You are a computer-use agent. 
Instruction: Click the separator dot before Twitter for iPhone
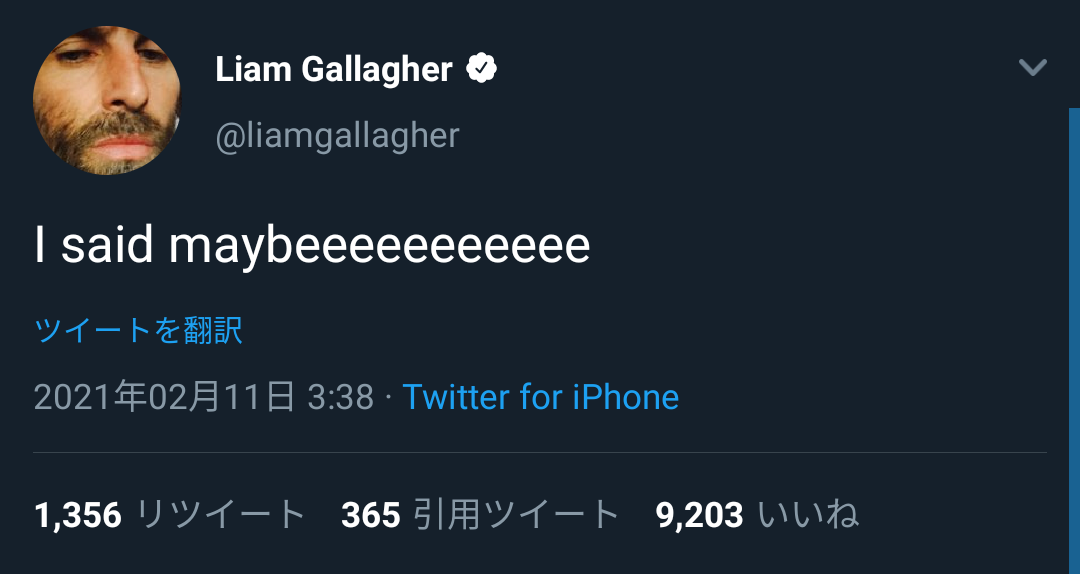(388, 399)
